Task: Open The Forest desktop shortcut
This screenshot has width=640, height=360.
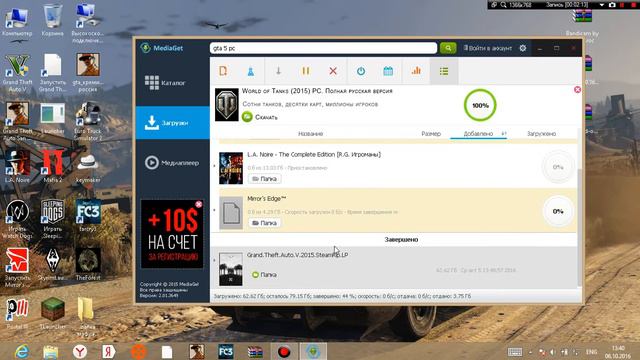Action: tap(88, 264)
